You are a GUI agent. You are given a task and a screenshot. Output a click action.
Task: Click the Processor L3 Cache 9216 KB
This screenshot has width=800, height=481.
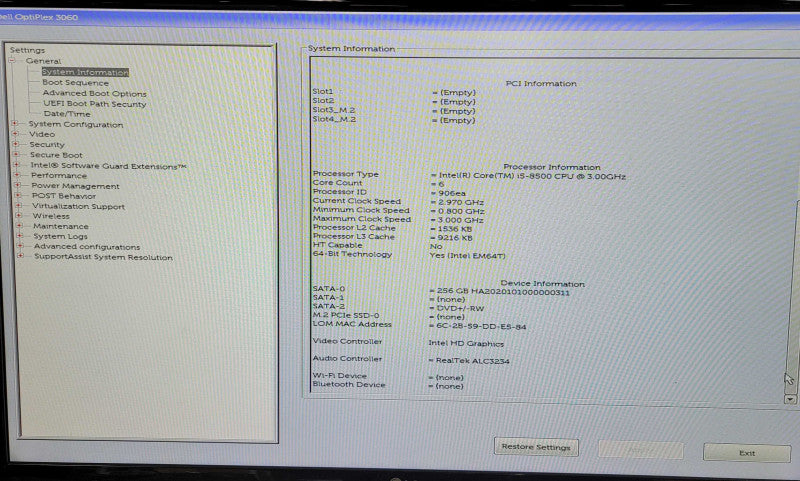455,238
